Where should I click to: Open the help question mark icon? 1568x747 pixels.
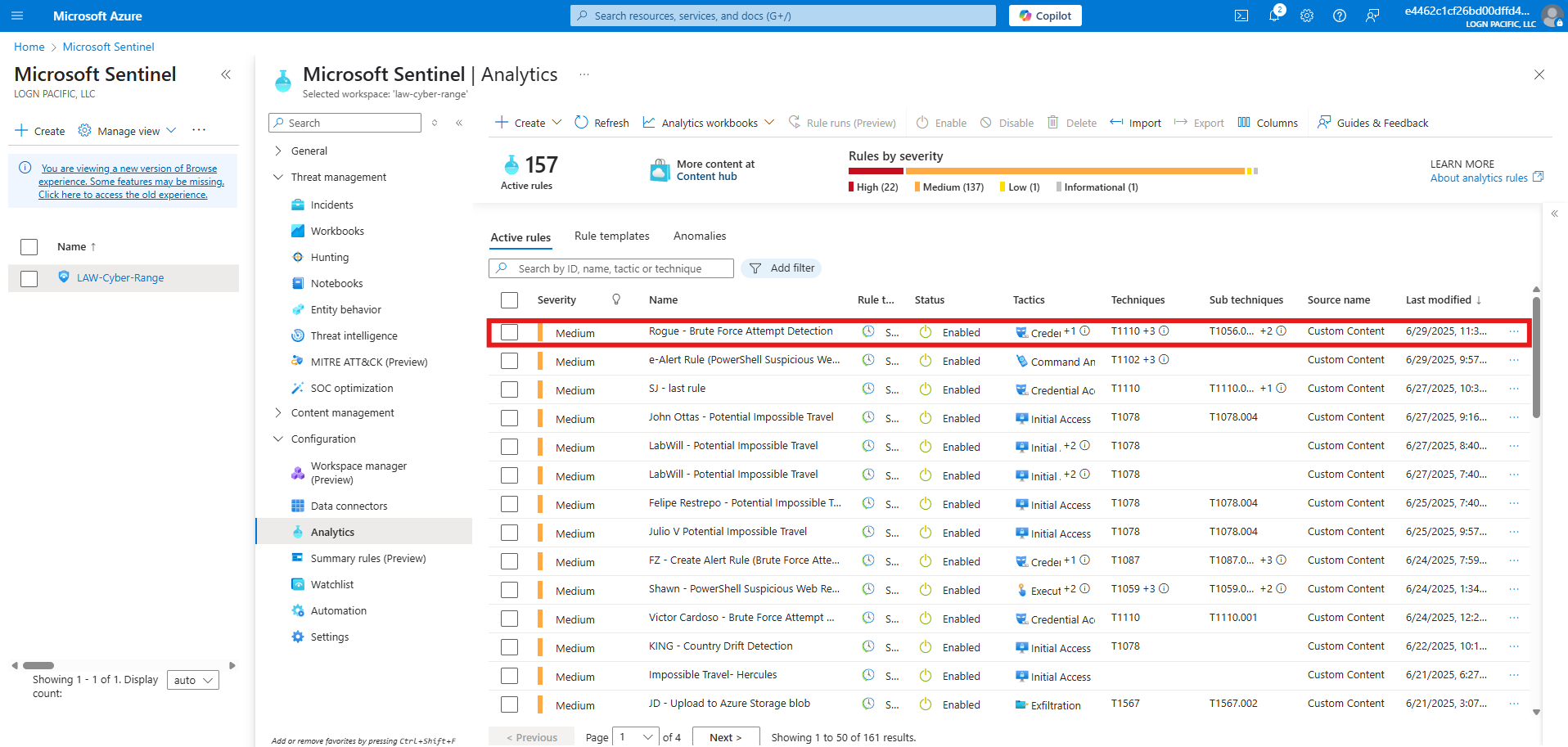click(1340, 16)
